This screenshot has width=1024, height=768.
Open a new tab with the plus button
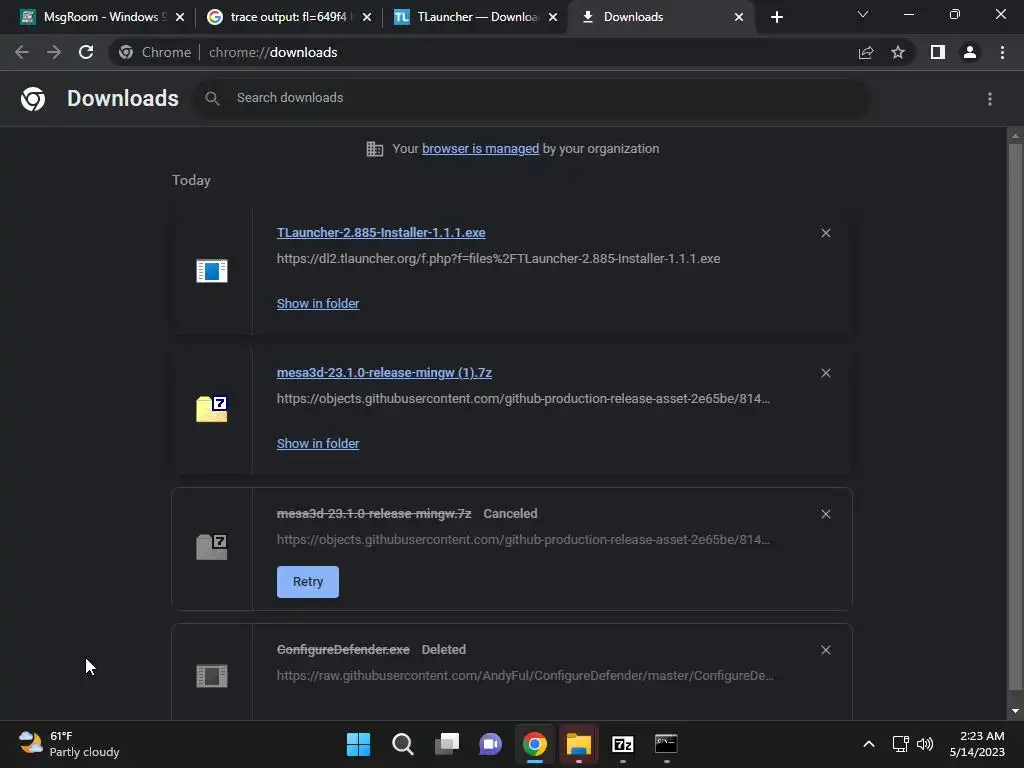[x=776, y=17]
